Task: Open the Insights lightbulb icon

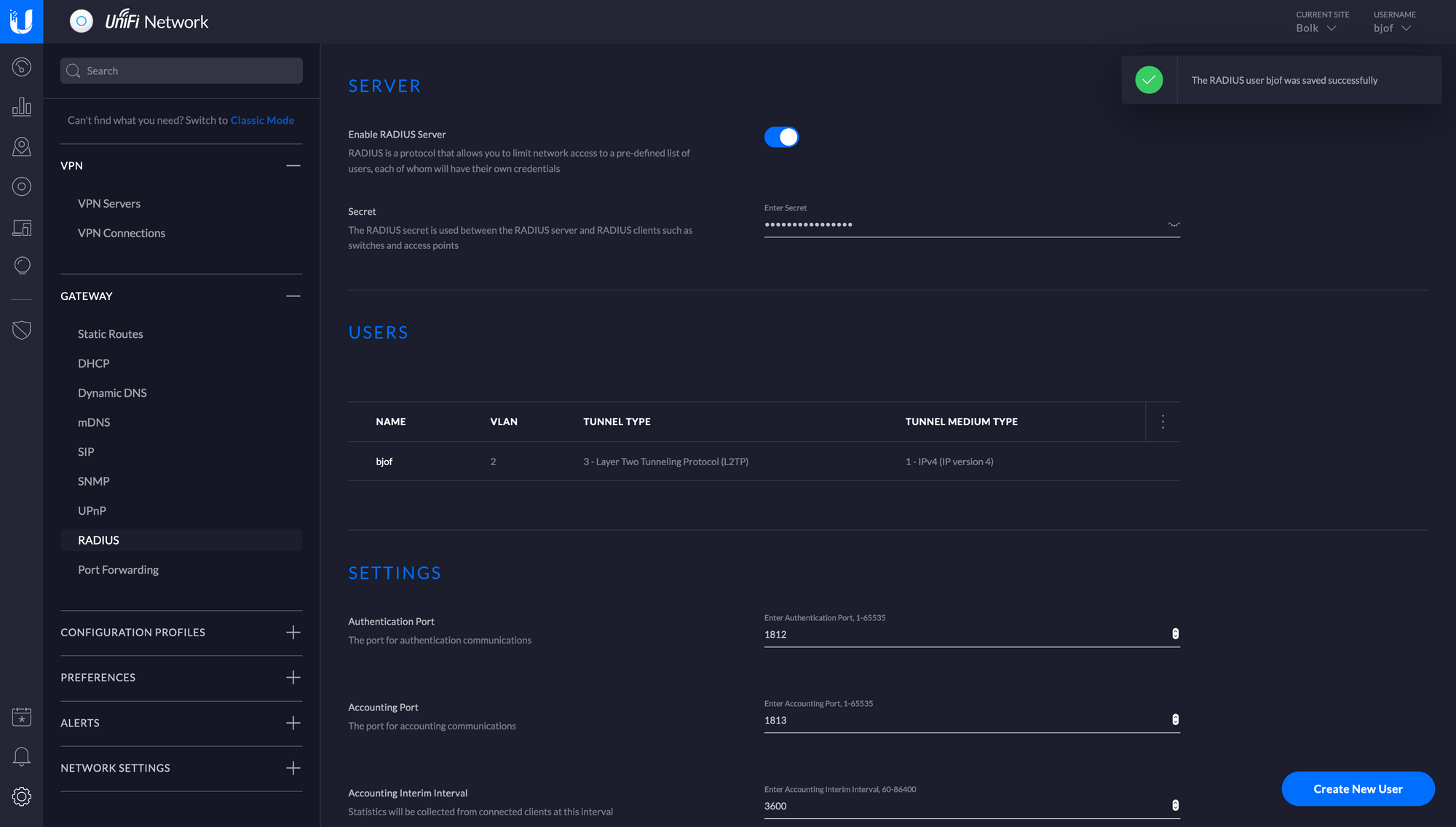Action: tap(22, 266)
